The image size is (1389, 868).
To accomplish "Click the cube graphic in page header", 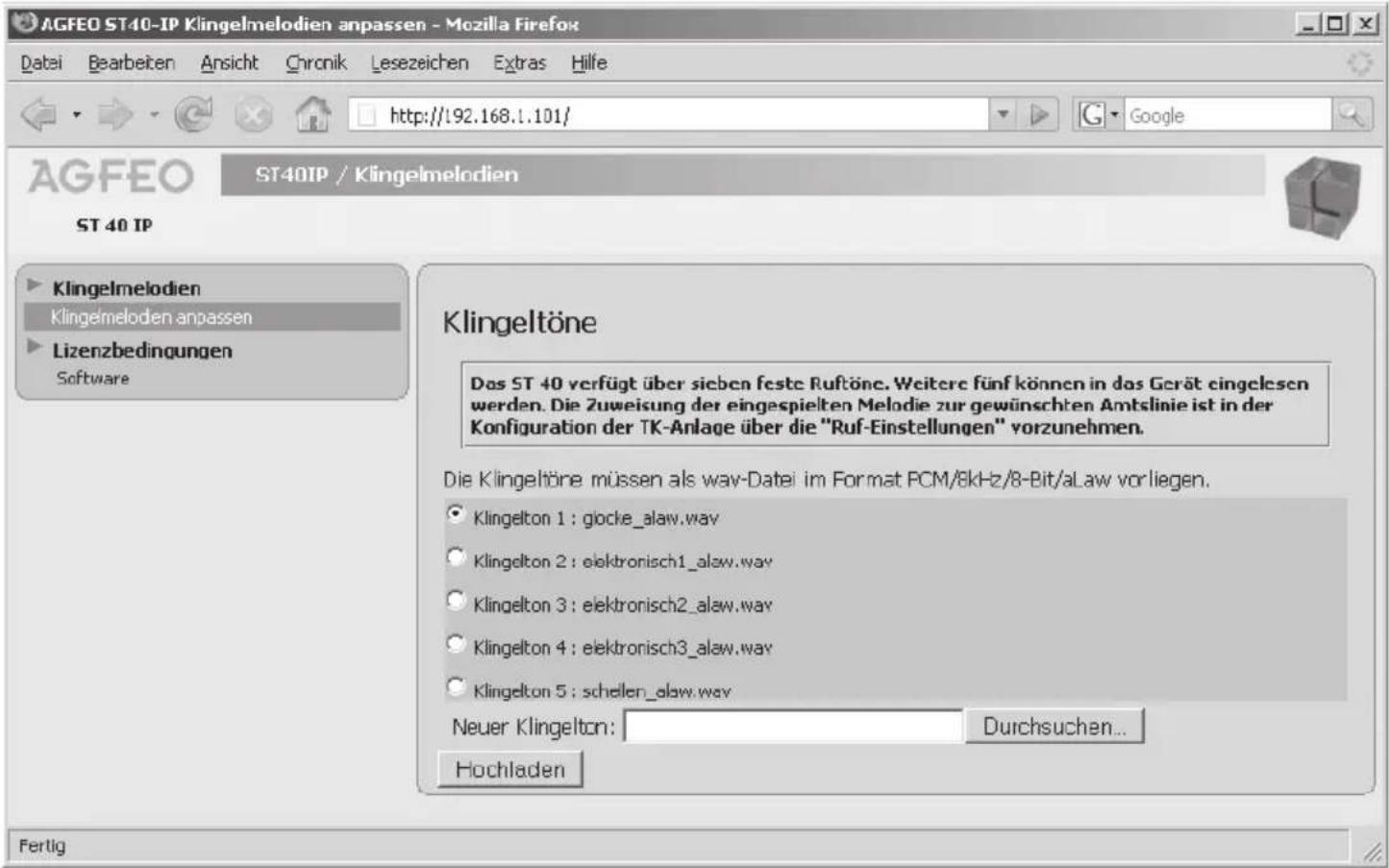I will pyautogui.click(x=1324, y=197).
